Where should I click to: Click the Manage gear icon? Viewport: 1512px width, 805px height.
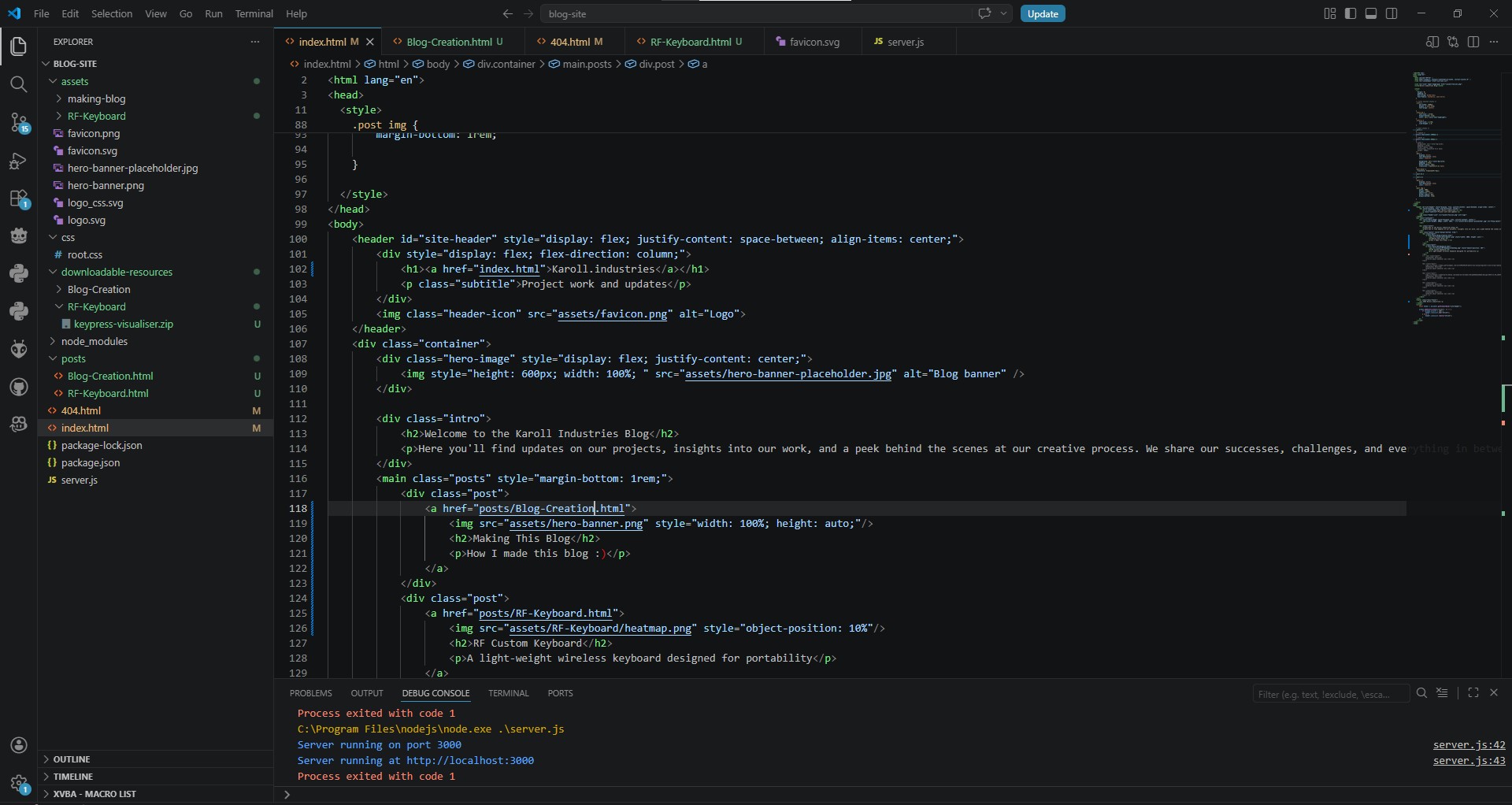point(19,784)
